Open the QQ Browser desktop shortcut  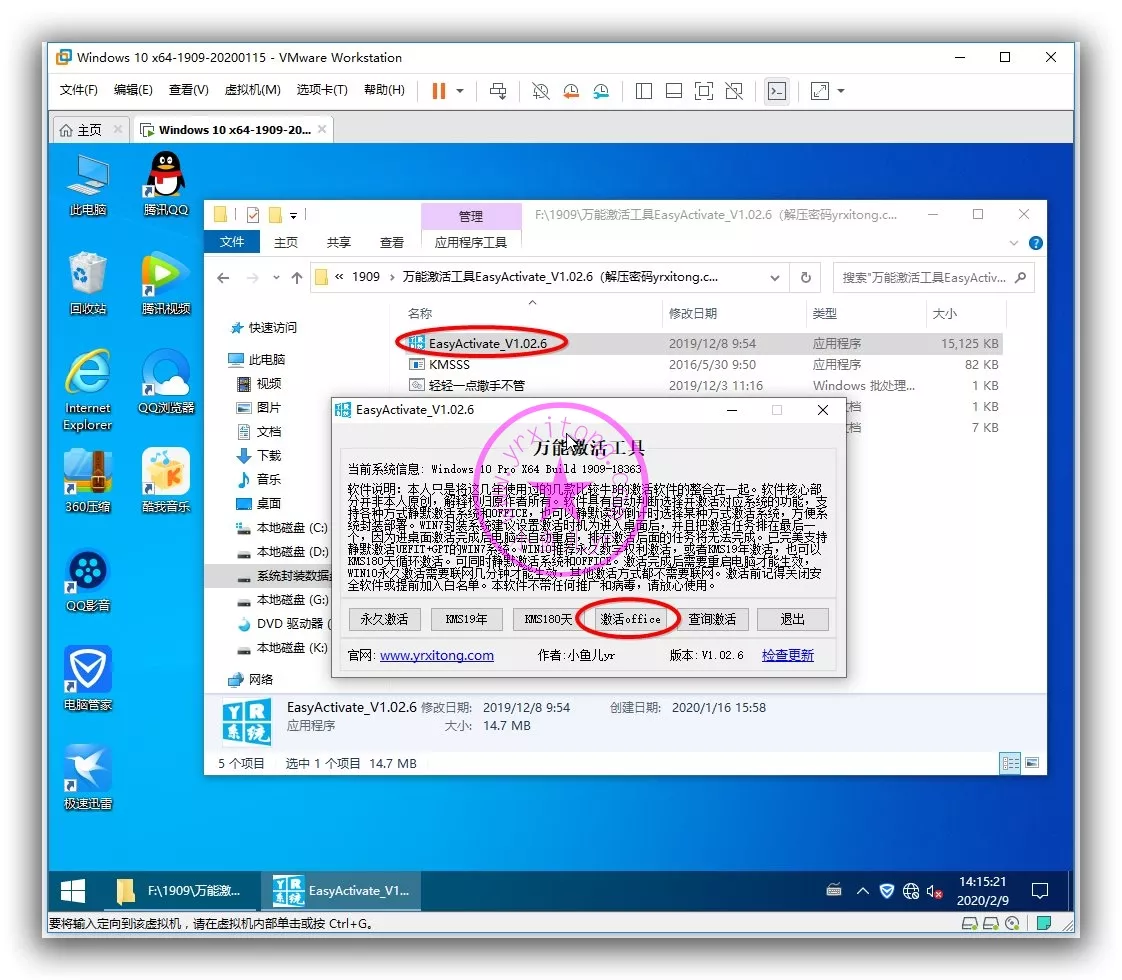166,380
